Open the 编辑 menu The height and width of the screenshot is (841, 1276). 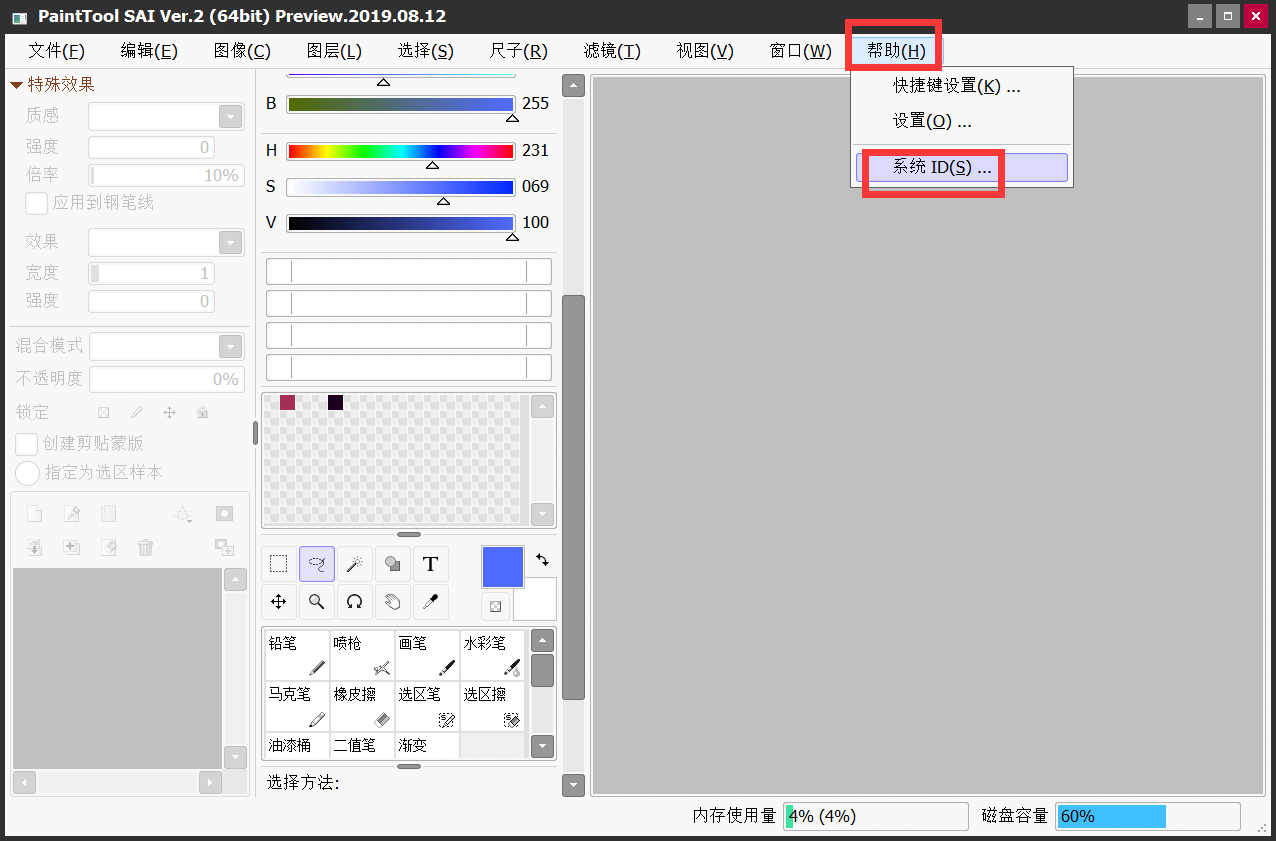tap(149, 51)
